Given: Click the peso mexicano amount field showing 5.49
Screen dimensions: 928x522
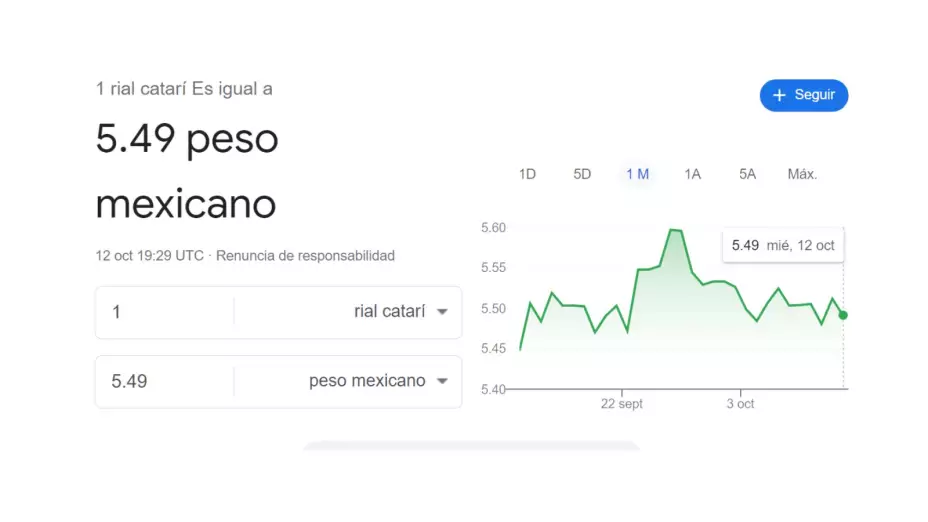Looking at the screenshot, I should [x=165, y=381].
